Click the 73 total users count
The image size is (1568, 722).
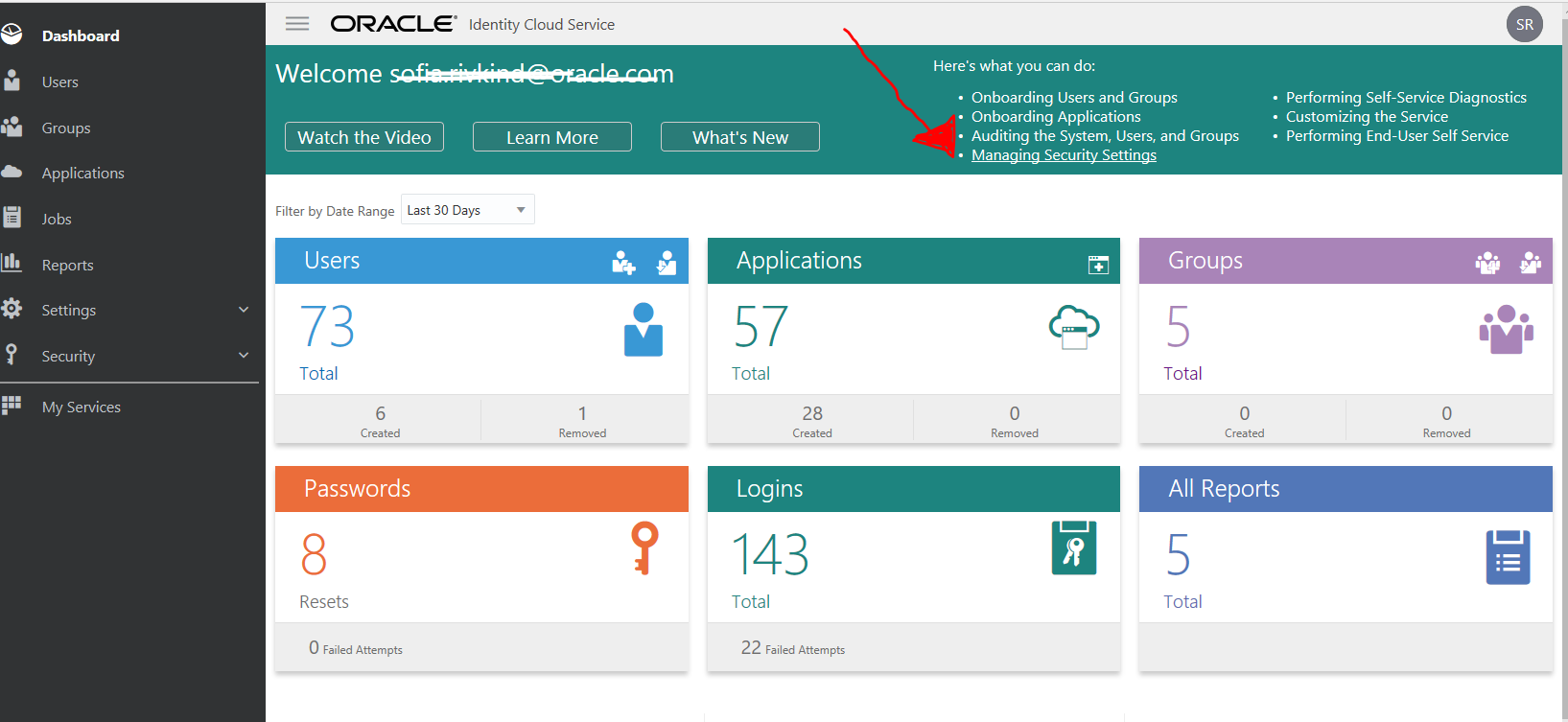tap(327, 327)
